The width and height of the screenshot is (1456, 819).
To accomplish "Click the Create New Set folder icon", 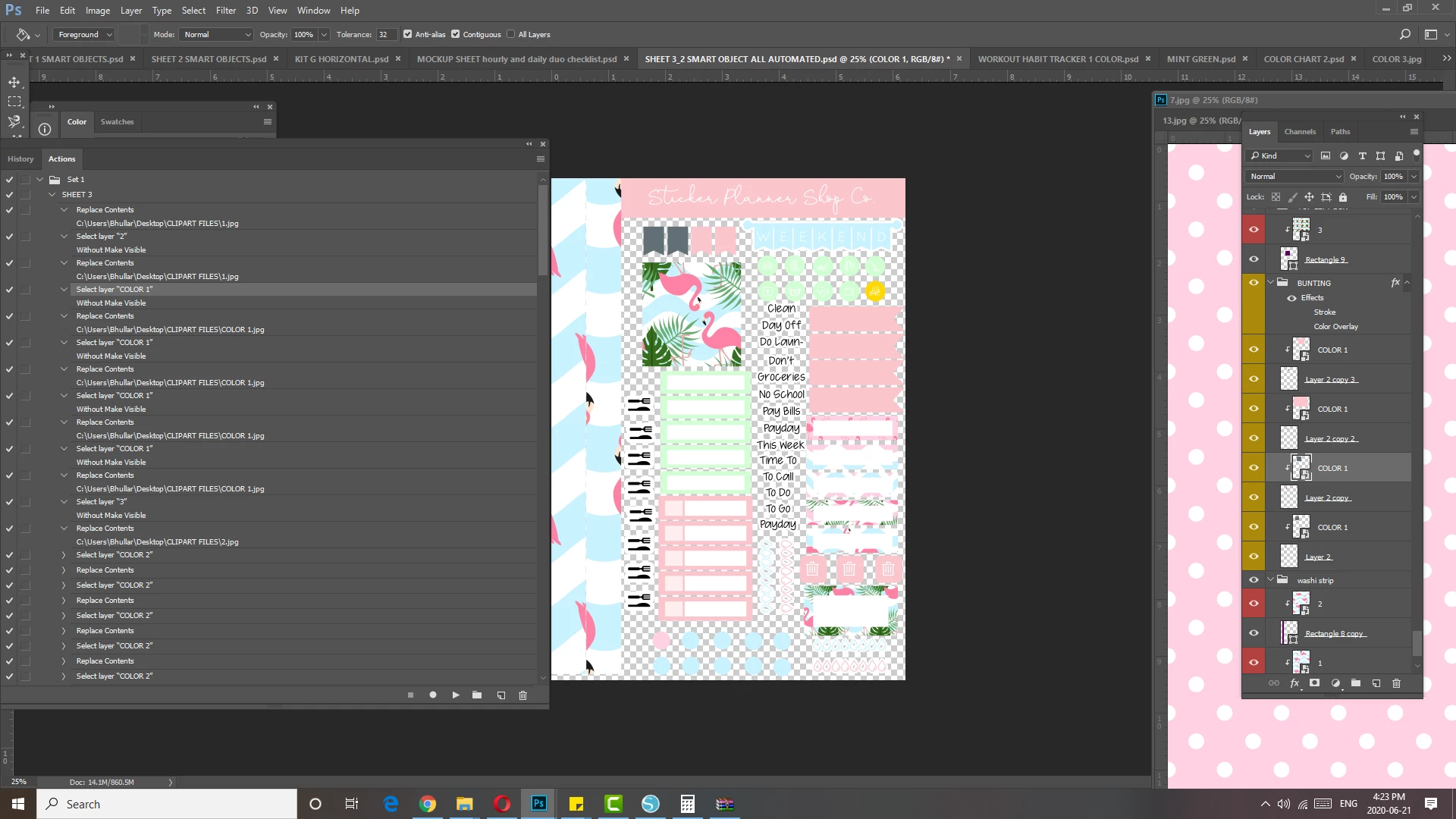I will tap(477, 695).
